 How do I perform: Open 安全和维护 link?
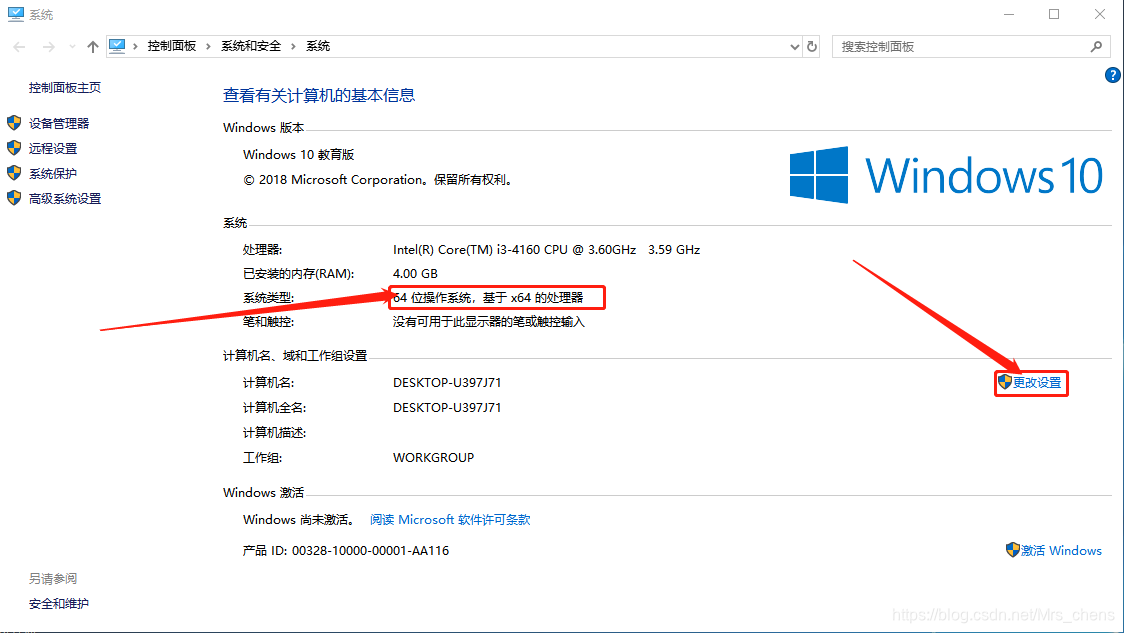59,604
